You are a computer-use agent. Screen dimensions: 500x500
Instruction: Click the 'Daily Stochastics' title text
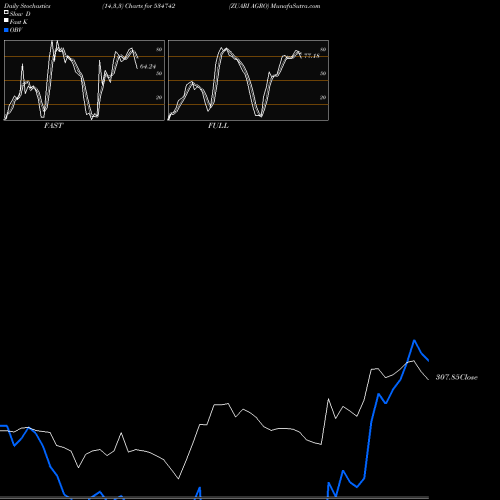click(x=27, y=6)
